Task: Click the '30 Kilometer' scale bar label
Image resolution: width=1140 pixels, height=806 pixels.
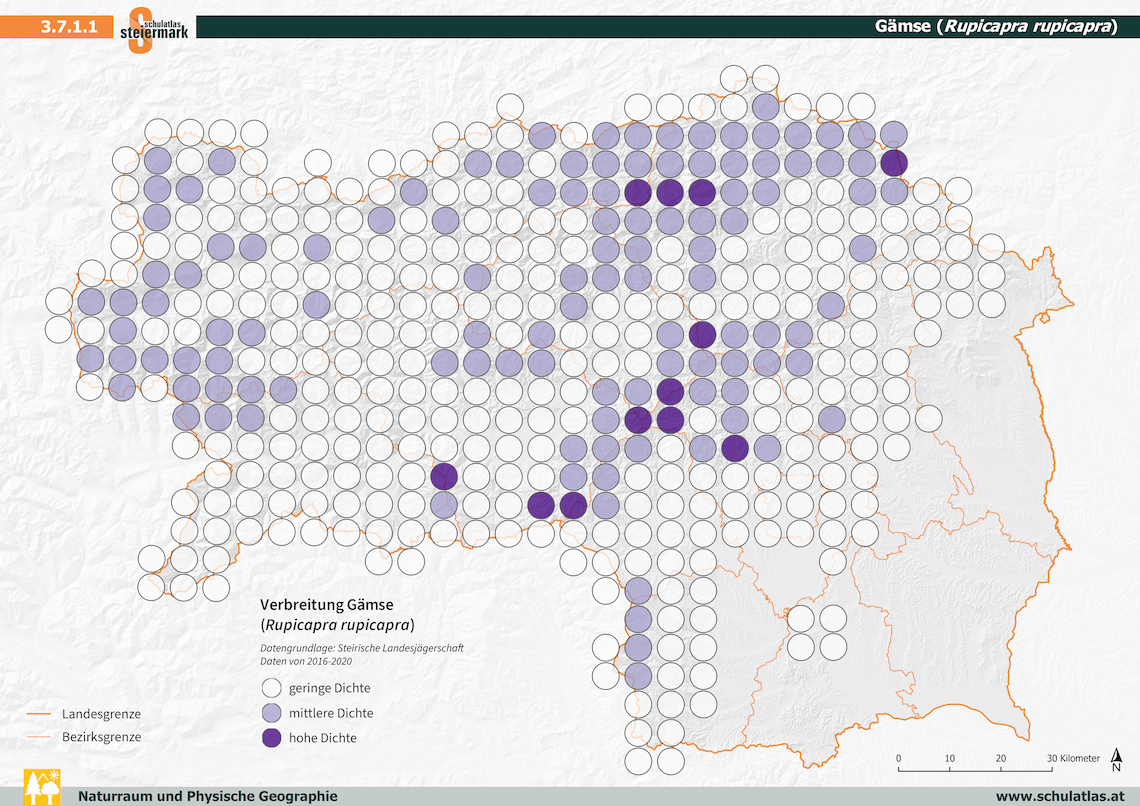Action: (1072, 758)
